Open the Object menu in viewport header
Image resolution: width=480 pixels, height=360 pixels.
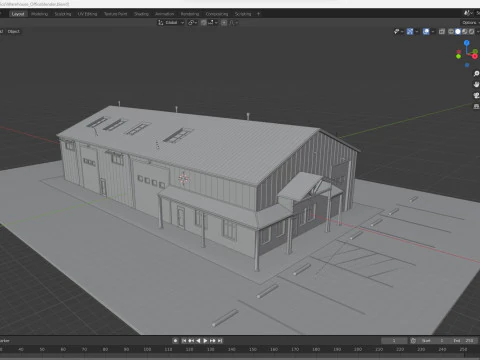14,31
